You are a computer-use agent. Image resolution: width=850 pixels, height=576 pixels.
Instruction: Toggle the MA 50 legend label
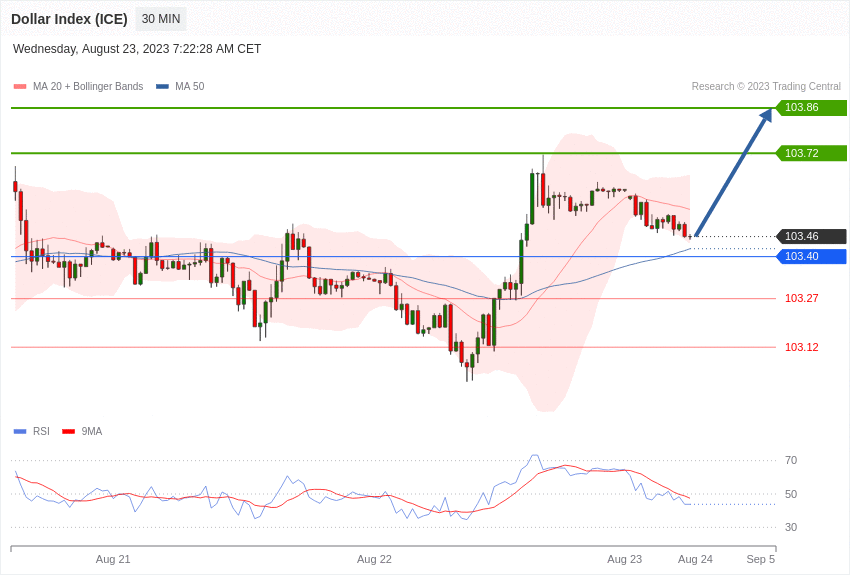[x=190, y=86]
